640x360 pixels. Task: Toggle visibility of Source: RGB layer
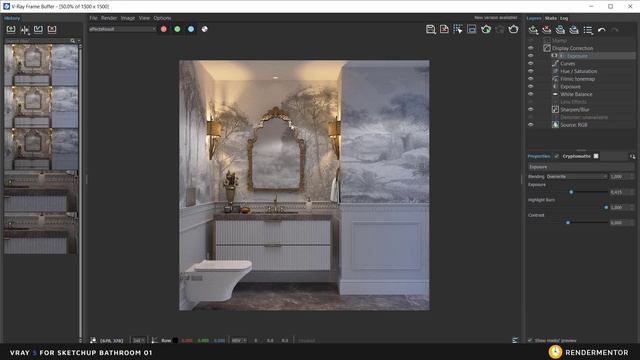click(531, 125)
